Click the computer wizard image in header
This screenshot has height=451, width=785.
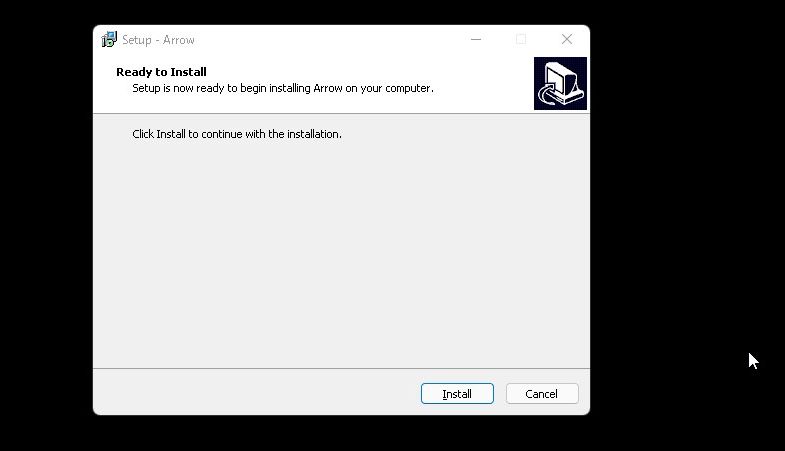tap(560, 83)
